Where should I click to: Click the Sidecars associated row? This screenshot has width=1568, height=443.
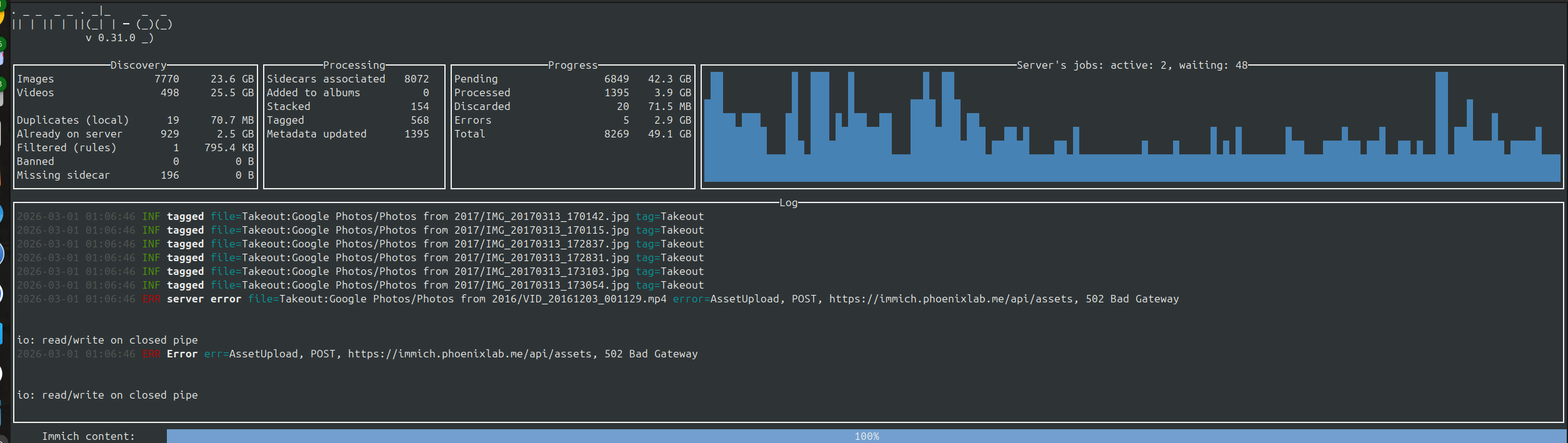[x=348, y=79]
